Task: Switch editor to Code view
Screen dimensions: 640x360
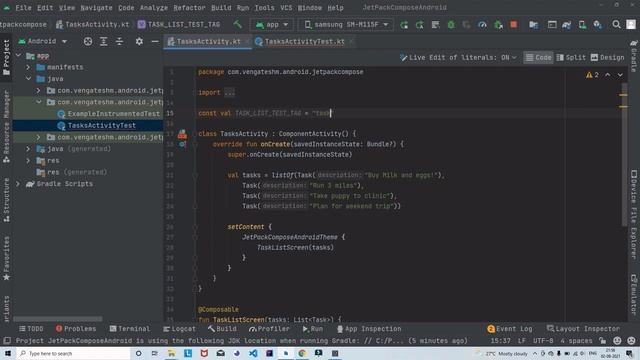Action: [538, 58]
